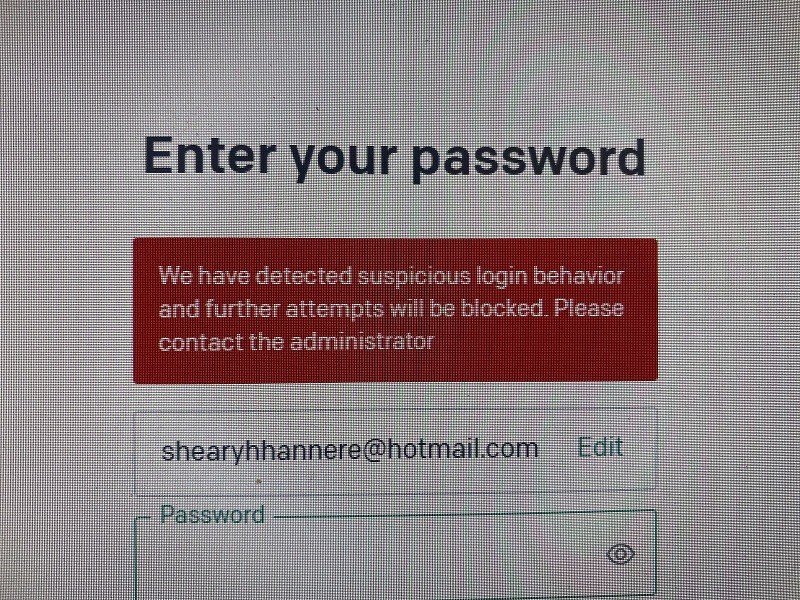Image resolution: width=800 pixels, height=600 pixels.
Task: Focus the Password input field
Action: pos(395,555)
